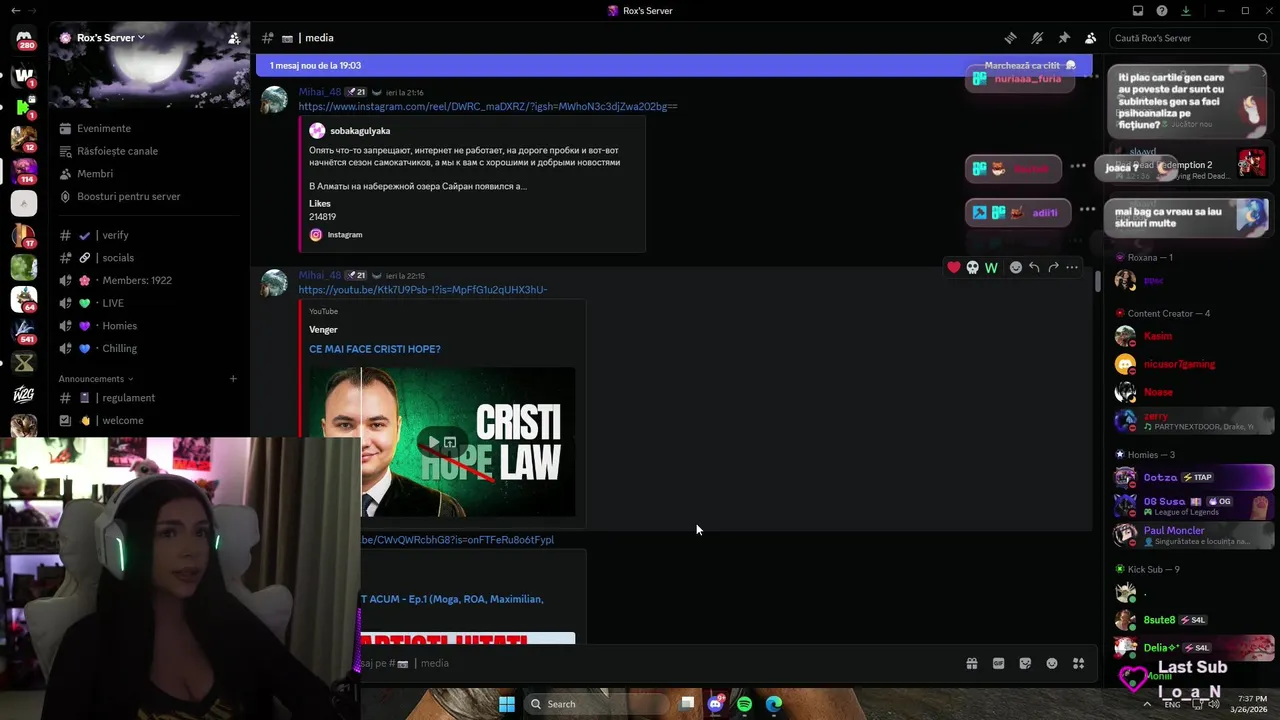This screenshot has height=720, width=1280.
Task: Click Mihai_48 username on YouTube message
Action: point(319,275)
